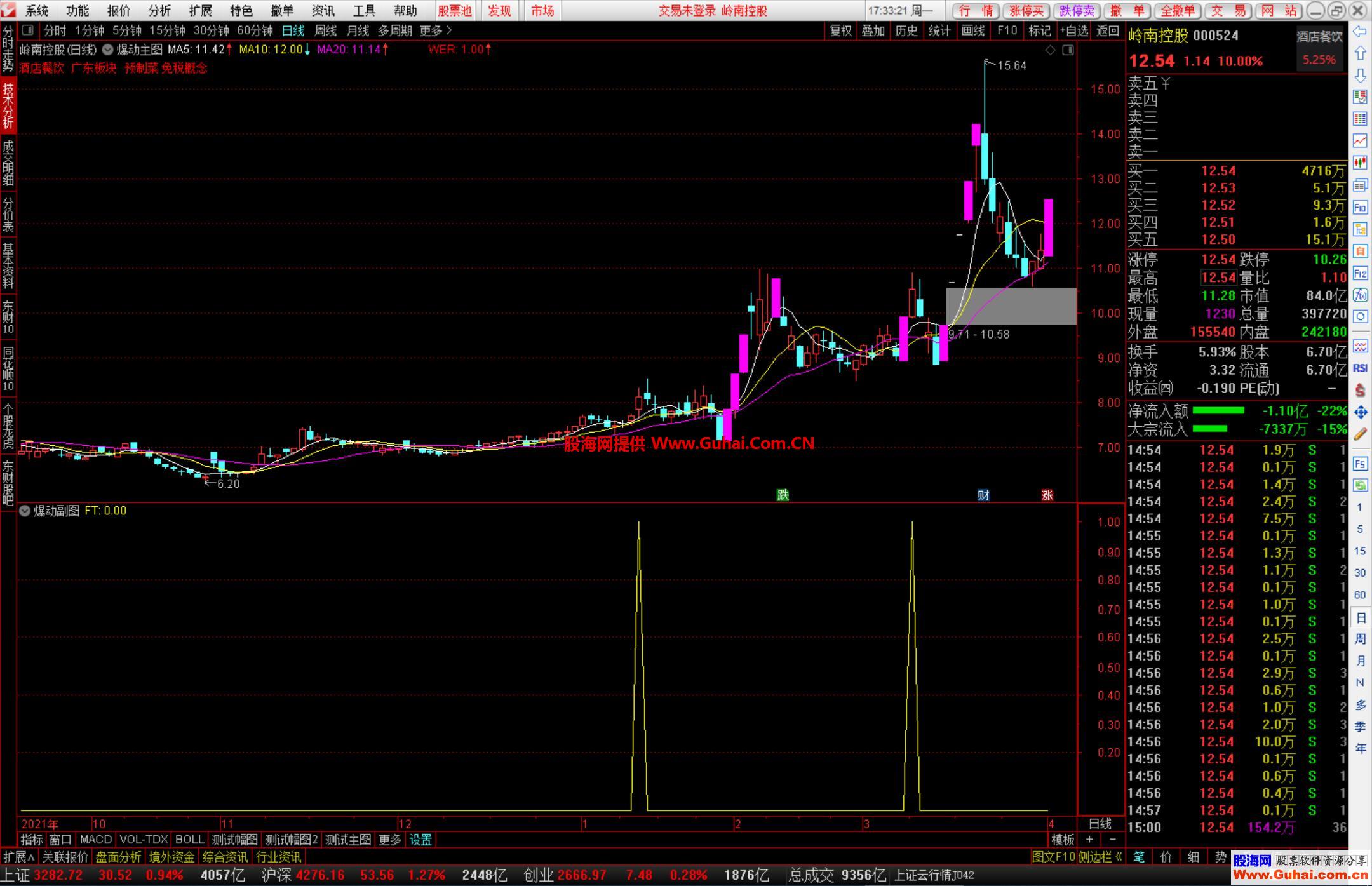Screen dimensions: 1372x886
Task: Click the up arrow icon in right toolbar
Action: [x=1360, y=53]
